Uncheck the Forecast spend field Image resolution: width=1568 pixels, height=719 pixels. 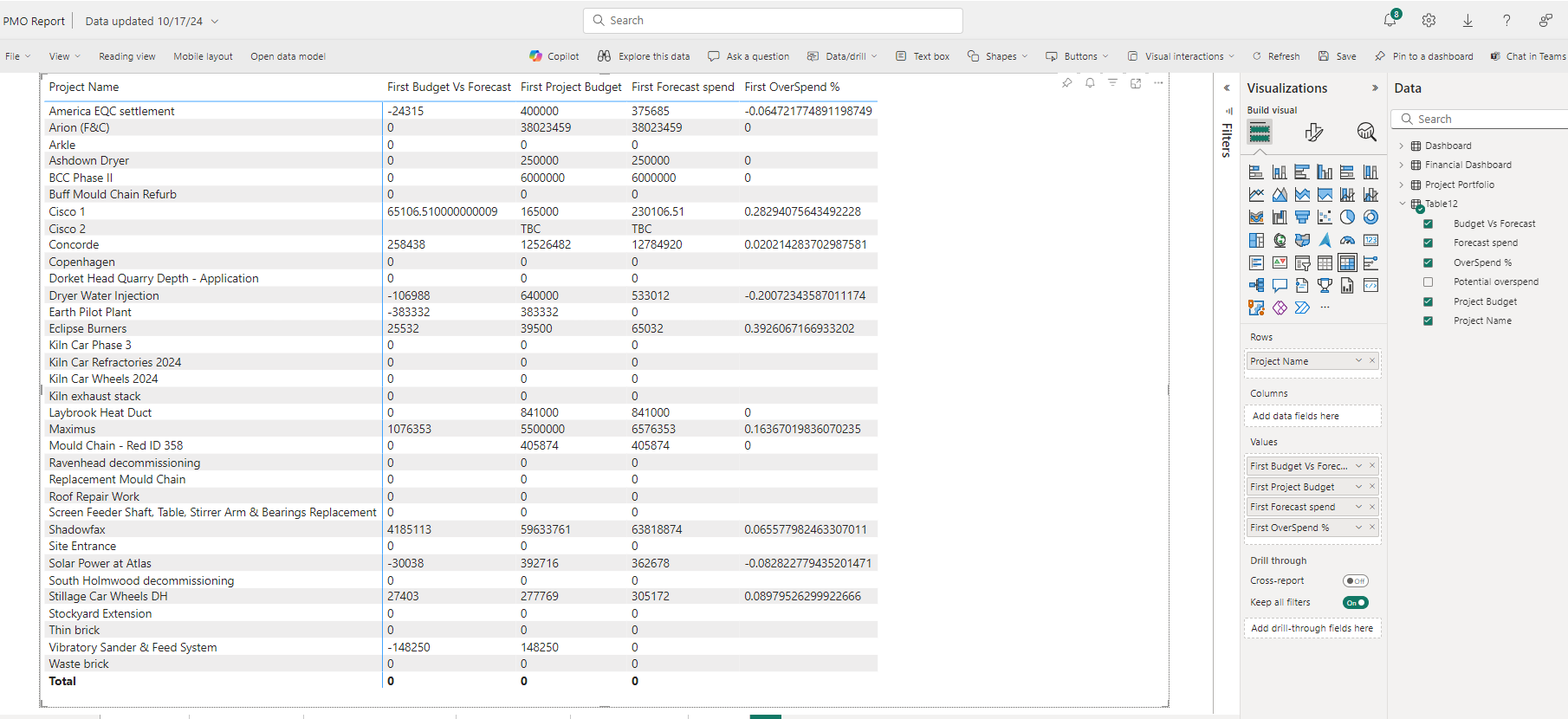coord(1428,243)
